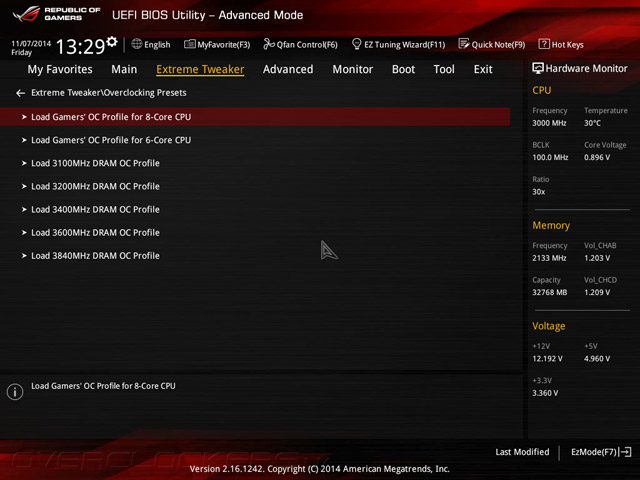This screenshot has width=640, height=480.
Task: Click the info circle icon in help area
Action: 15,392
